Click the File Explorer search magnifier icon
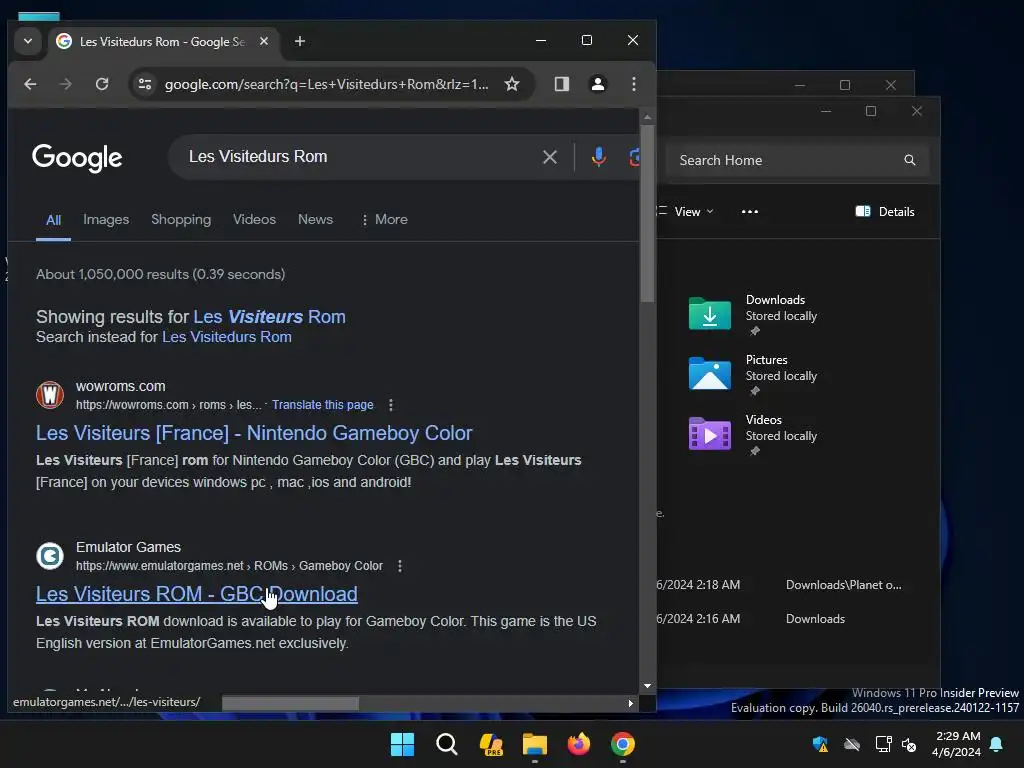Screen dimensions: 1024x768 click(910, 161)
